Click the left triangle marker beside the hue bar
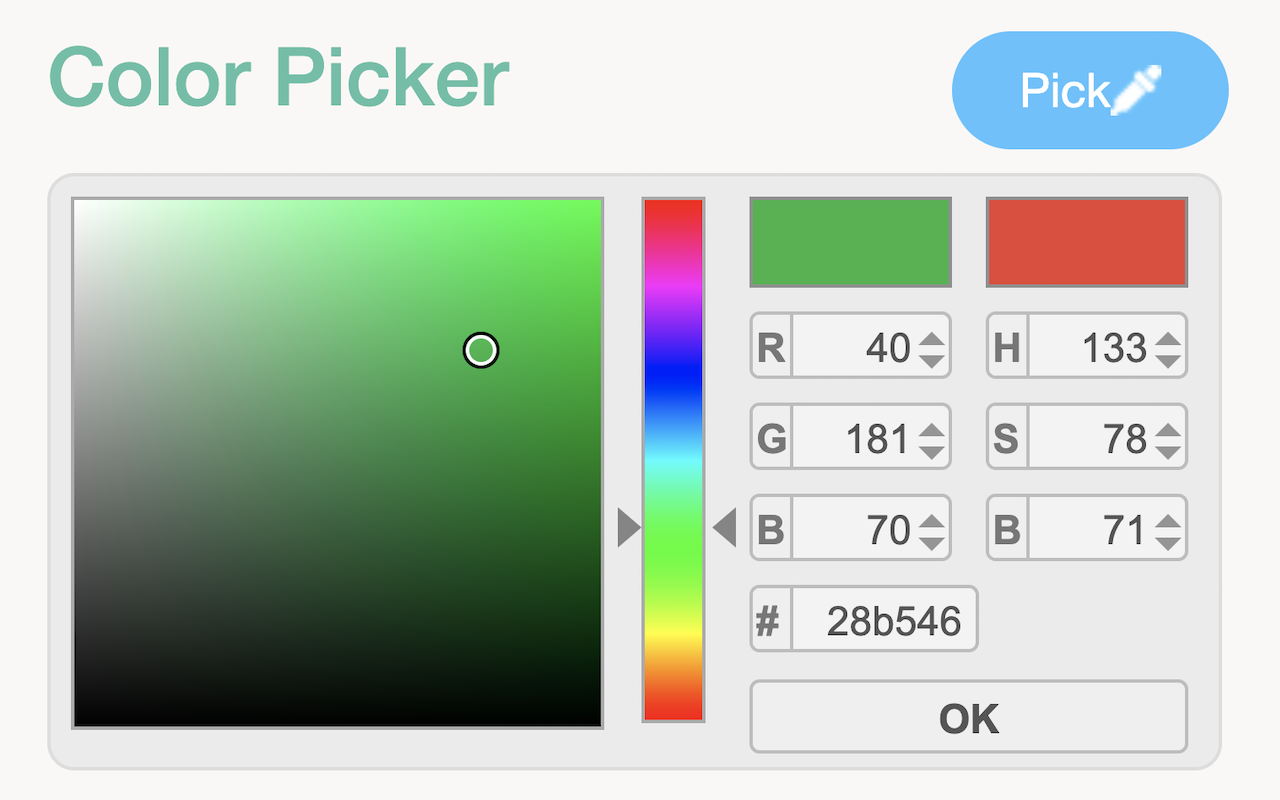Image resolution: width=1280 pixels, height=800 pixels. pyautogui.click(x=628, y=527)
